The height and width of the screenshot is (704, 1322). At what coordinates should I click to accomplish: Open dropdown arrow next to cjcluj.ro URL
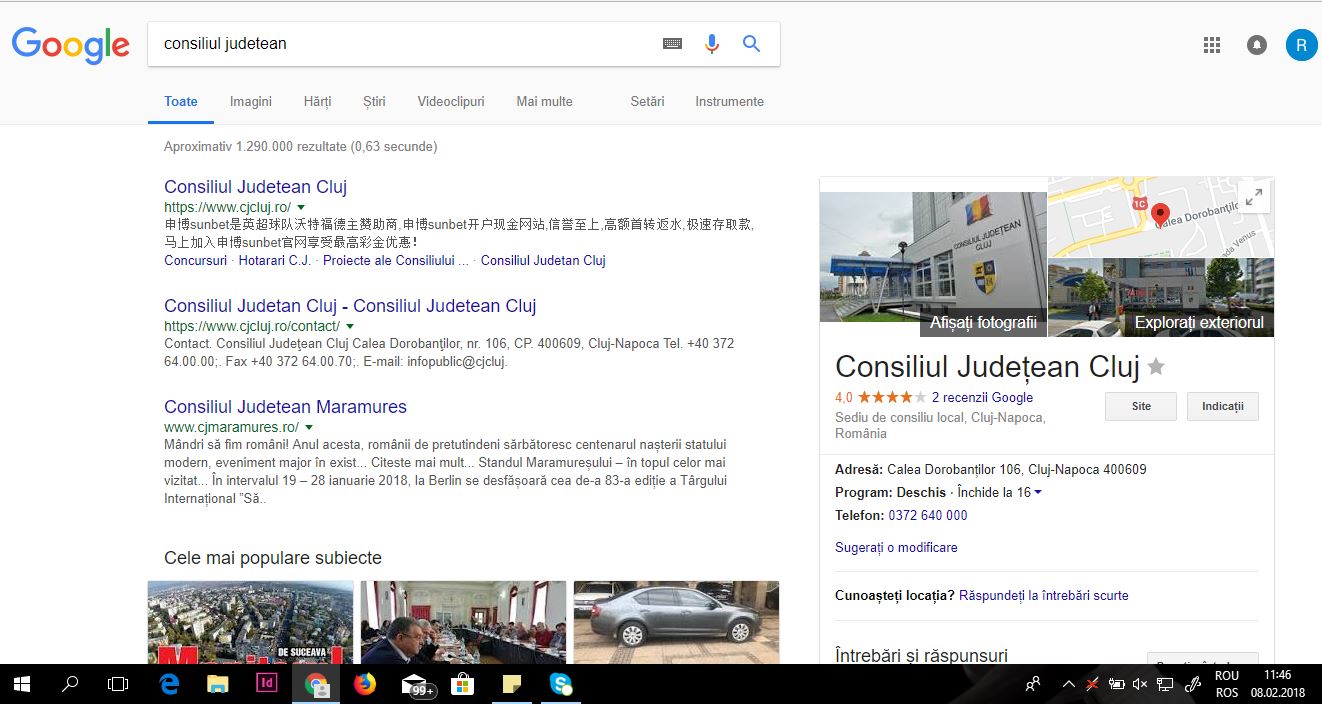[302, 207]
